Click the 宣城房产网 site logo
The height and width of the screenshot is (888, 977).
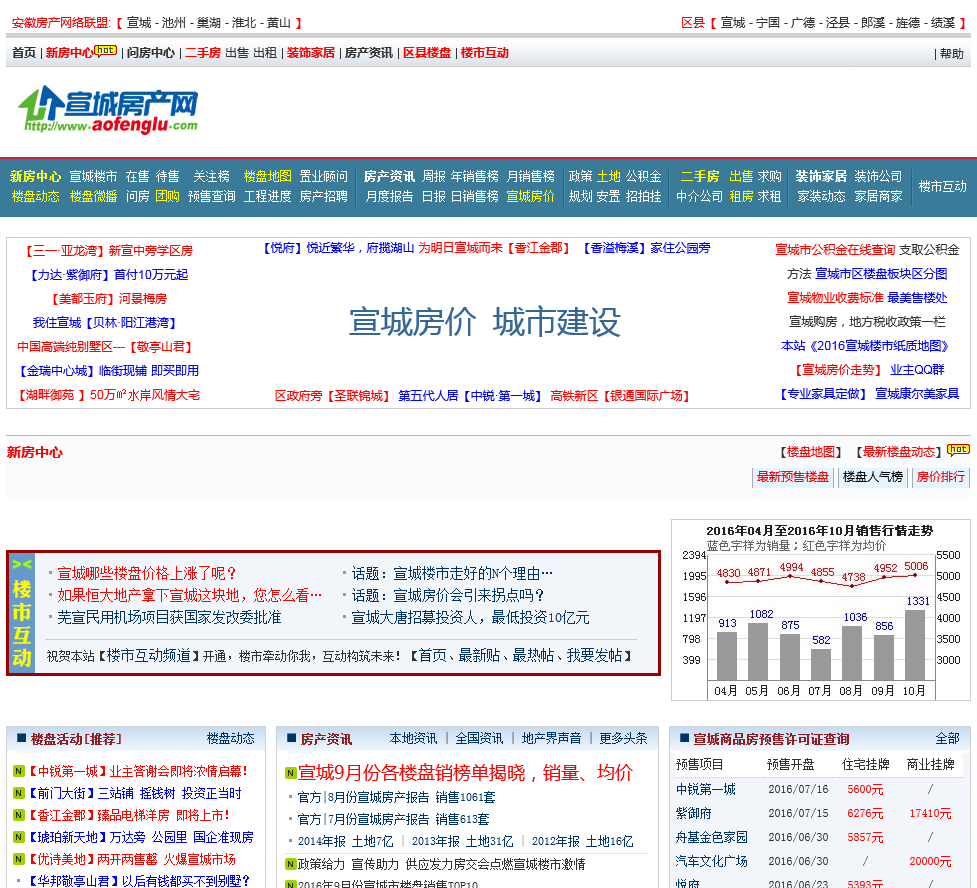click(108, 110)
